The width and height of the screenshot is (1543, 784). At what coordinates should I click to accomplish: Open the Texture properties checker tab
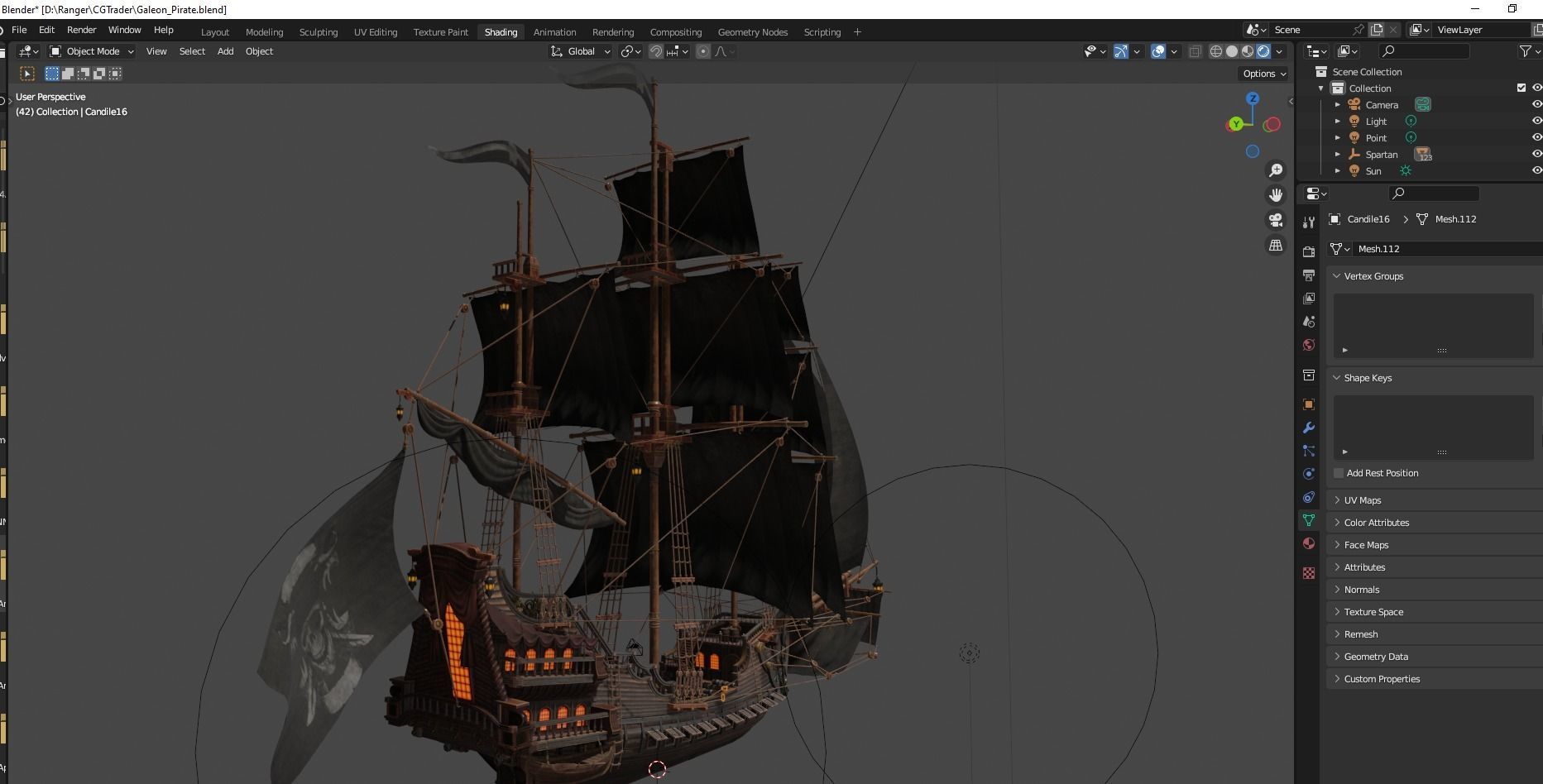tap(1309, 573)
